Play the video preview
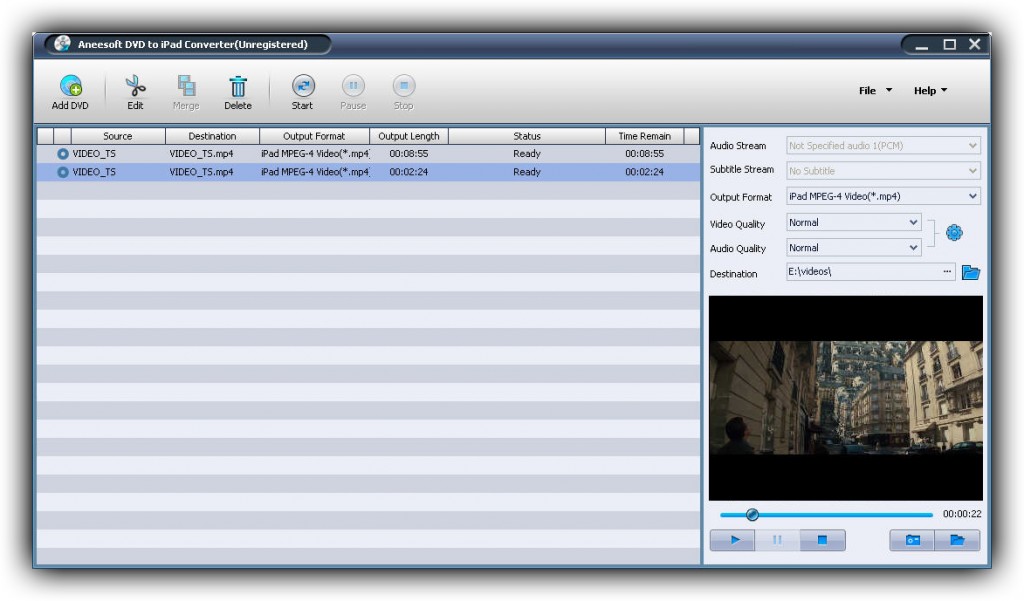 733,540
